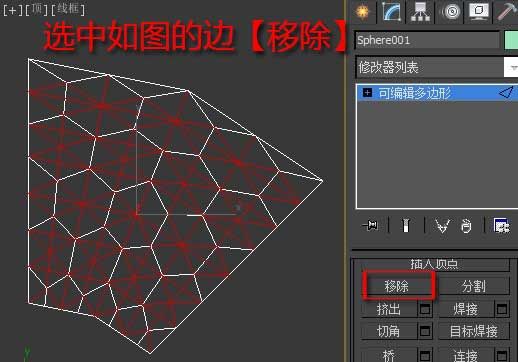Open settings box next to 切角

pyautogui.click(x=425, y=331)
